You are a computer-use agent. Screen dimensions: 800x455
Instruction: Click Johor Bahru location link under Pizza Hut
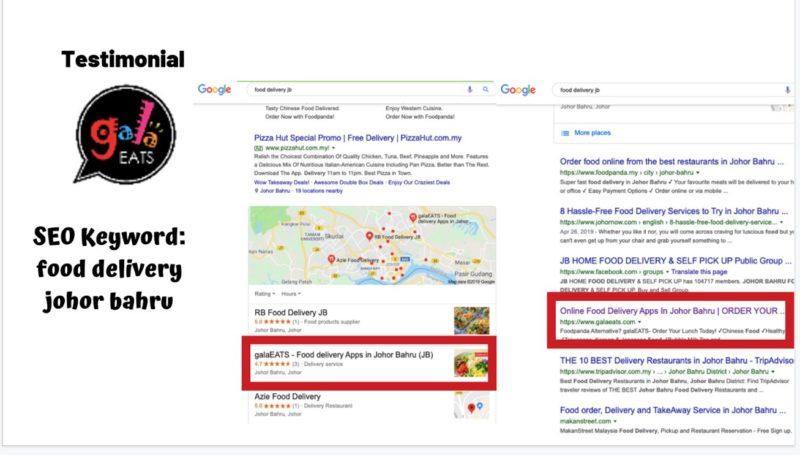click(x=274, y=191)
